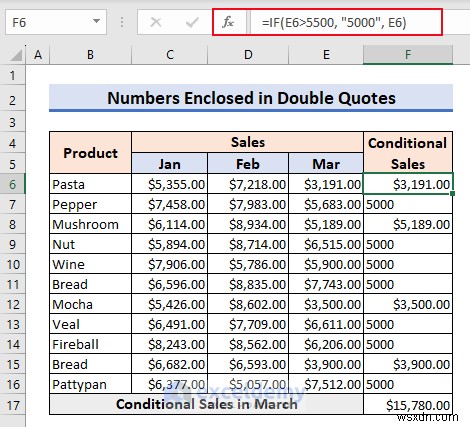Select active cell F6 showing $3,191.00
Image resolution: width=470 pixels, height=427 pixels.
click(408, 184)
